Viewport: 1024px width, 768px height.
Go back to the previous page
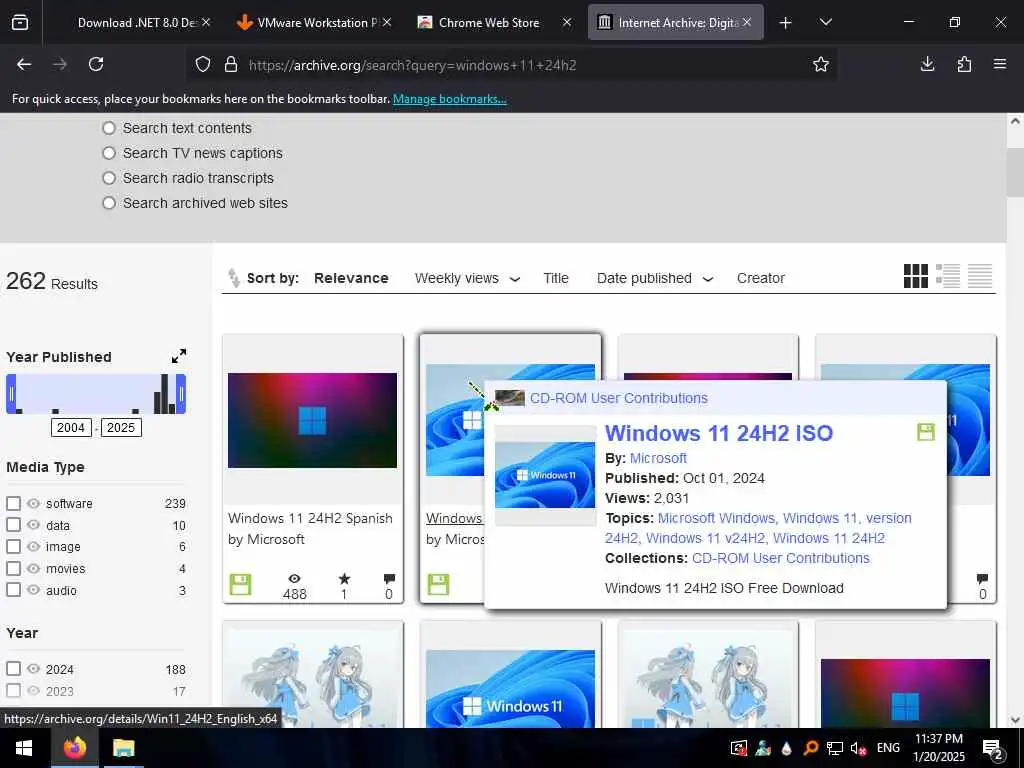[24, 64]
